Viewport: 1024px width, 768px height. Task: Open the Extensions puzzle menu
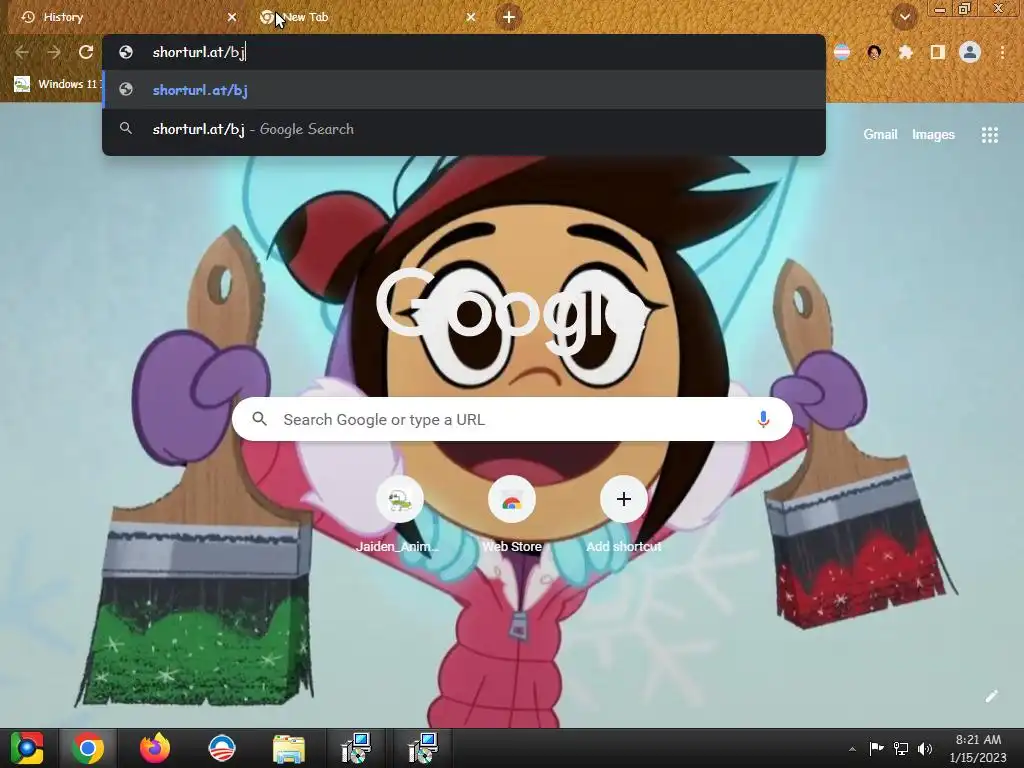(x=906, y=52)
